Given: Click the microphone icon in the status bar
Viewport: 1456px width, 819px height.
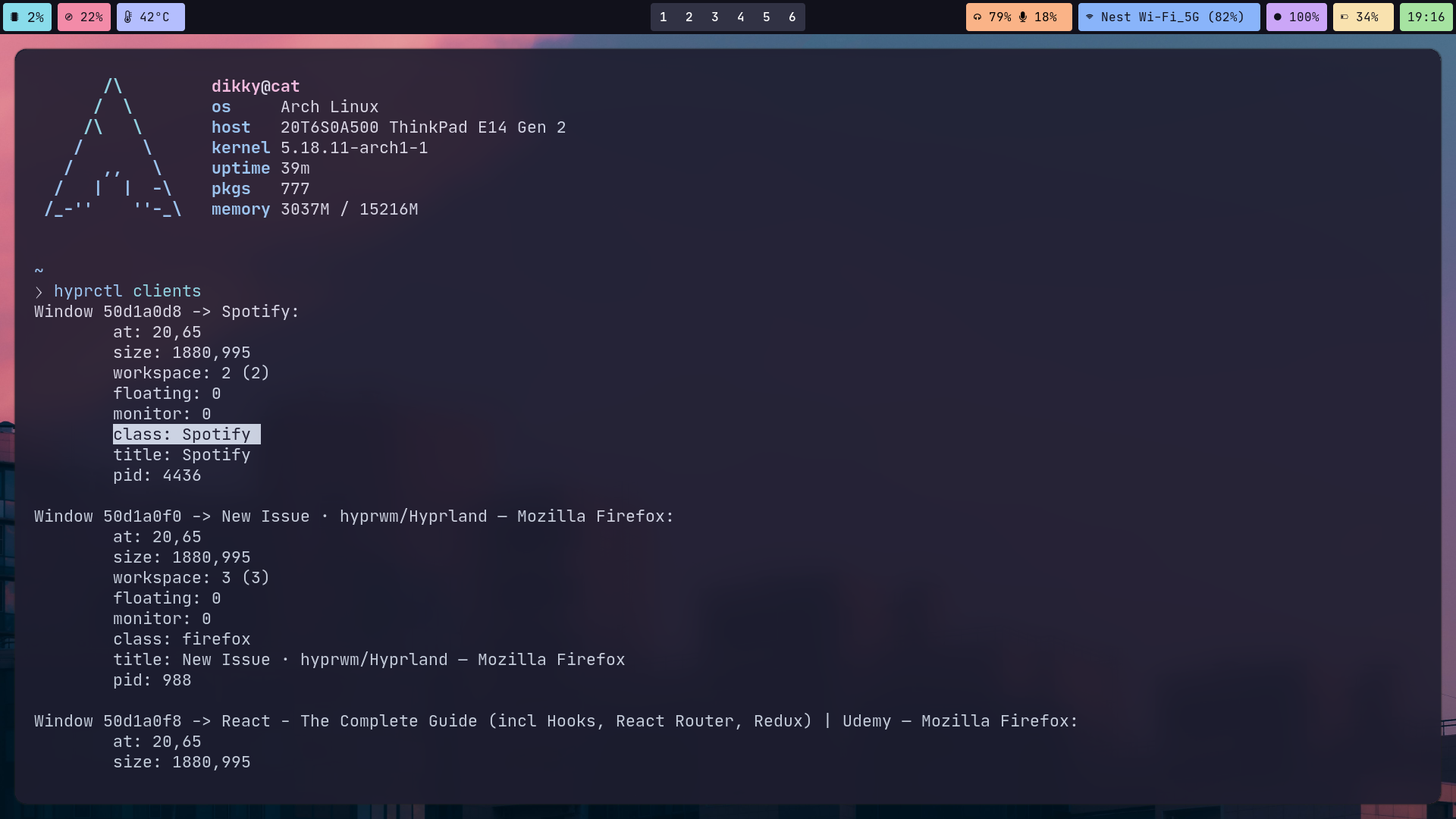Looking at the screenshot, I should coord(1023,17).
